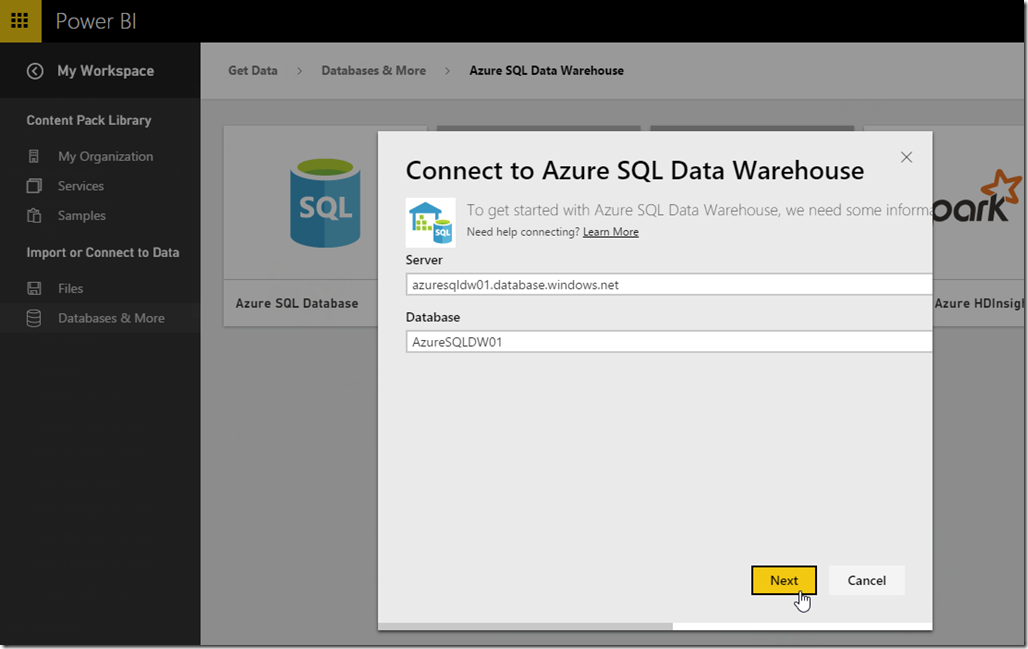Click the dialog horizontal scrollbar
This screenshot has height=649, width=1028.
click(x=525, y=626)
